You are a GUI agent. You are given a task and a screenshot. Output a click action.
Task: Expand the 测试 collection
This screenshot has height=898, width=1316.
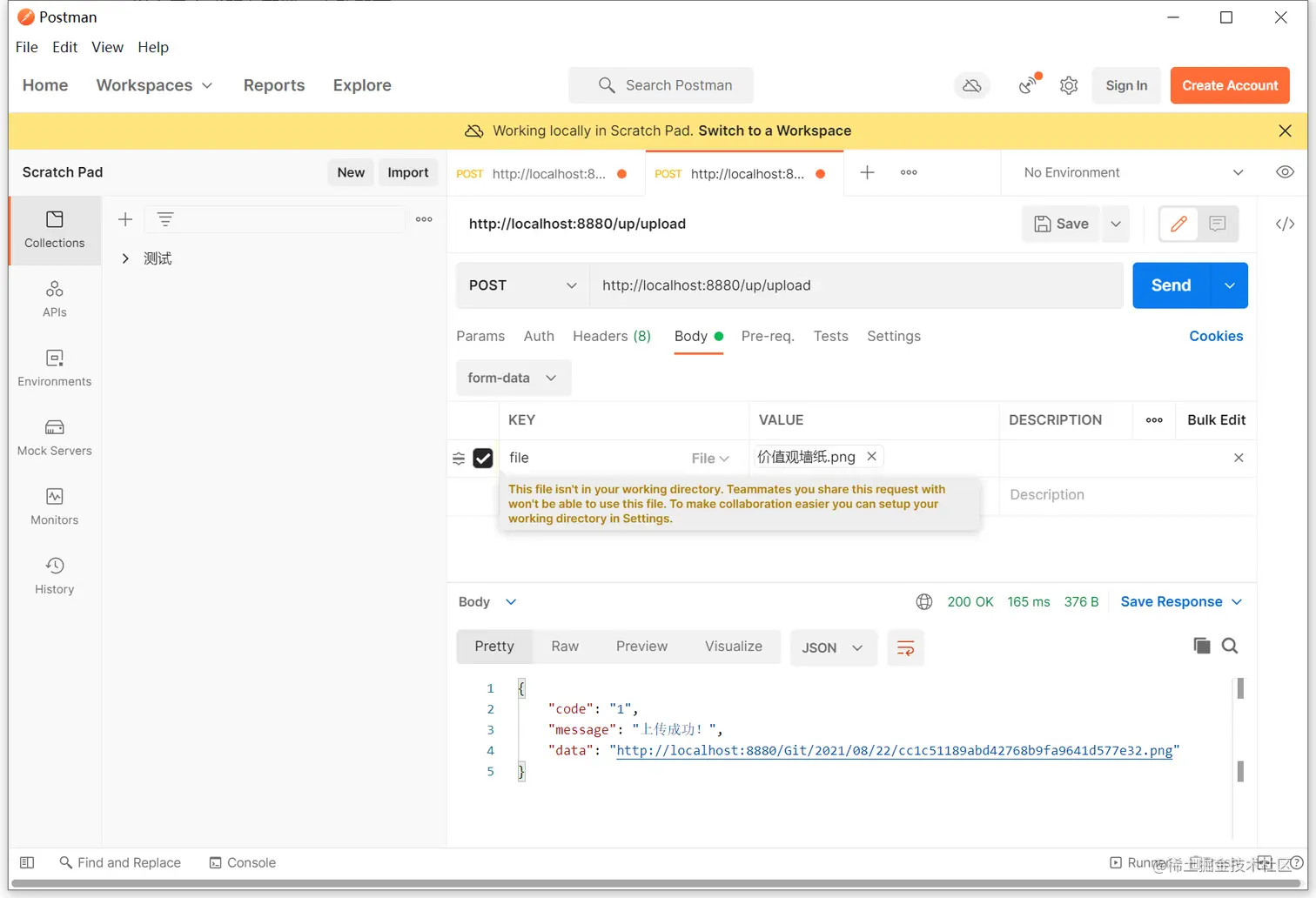[x=125, y=258]
